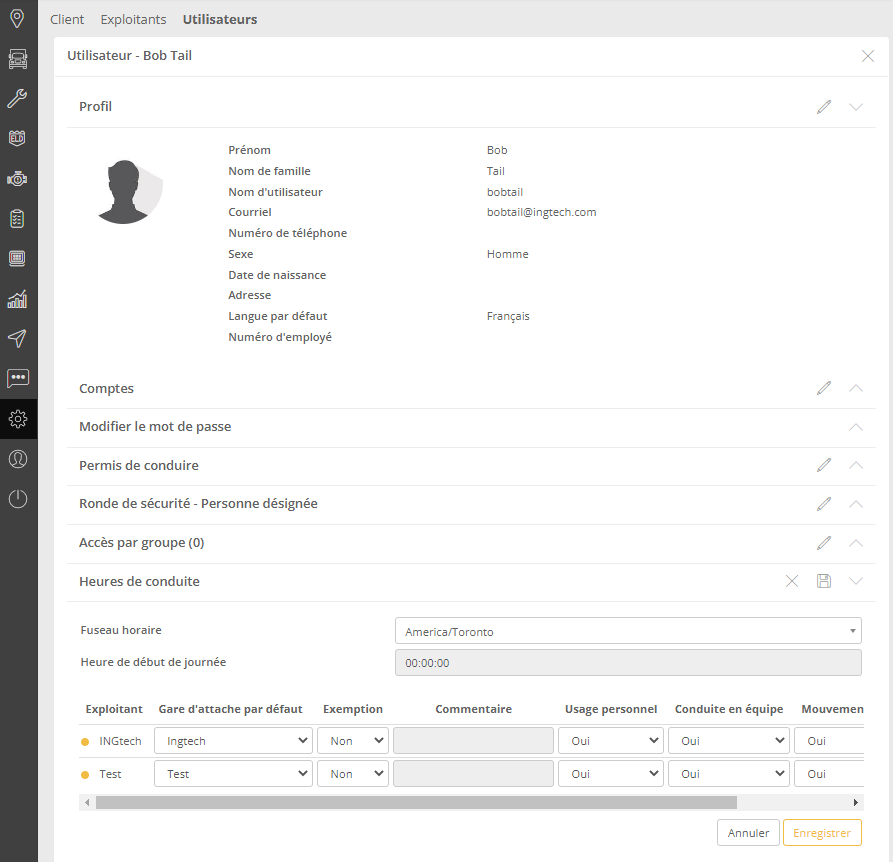Click the horizontal scrollbar under the table
This screenshot has width=893, height=862.
point(415,802)
